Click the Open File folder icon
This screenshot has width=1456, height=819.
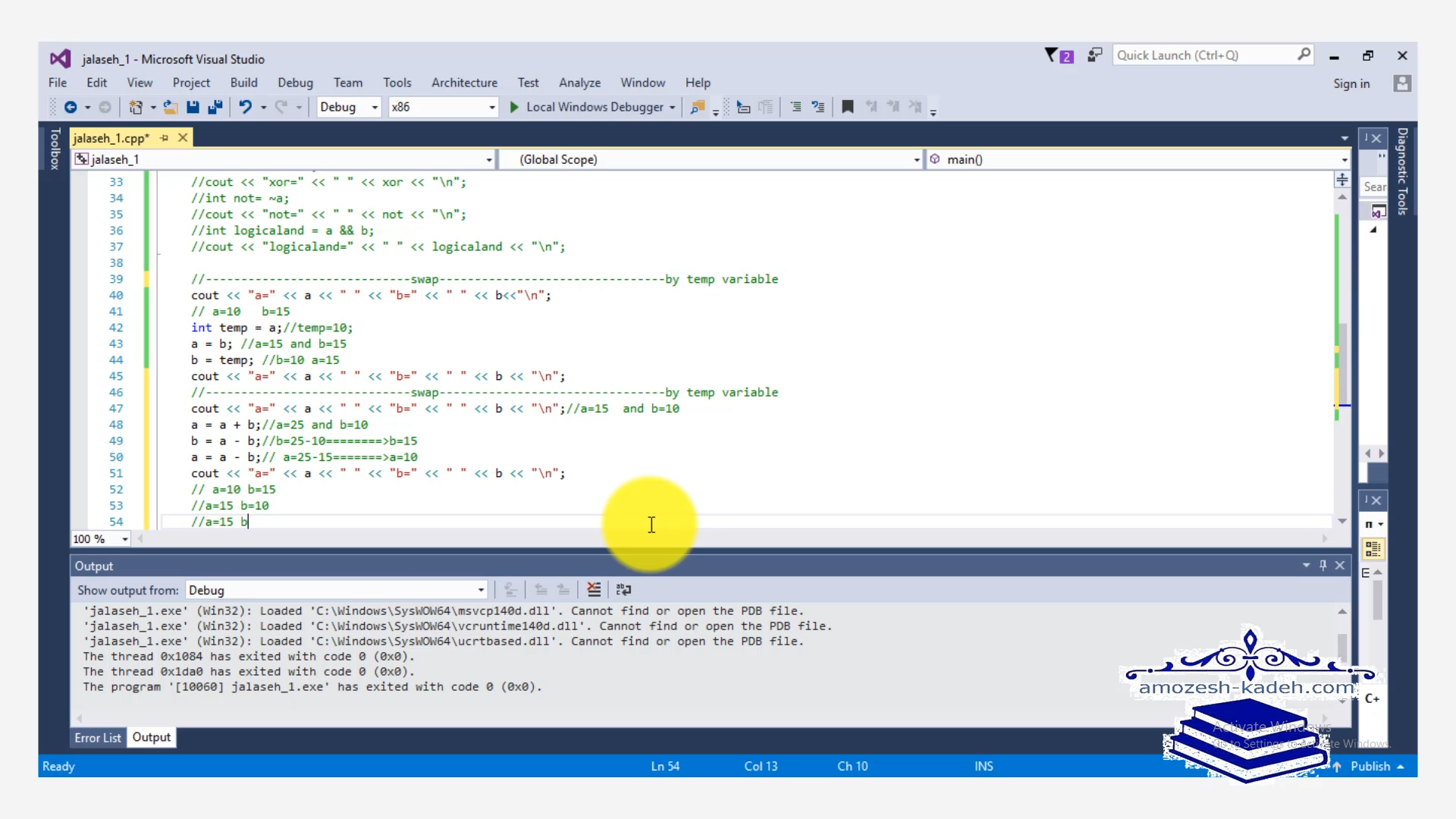click(x=171, y=107)
